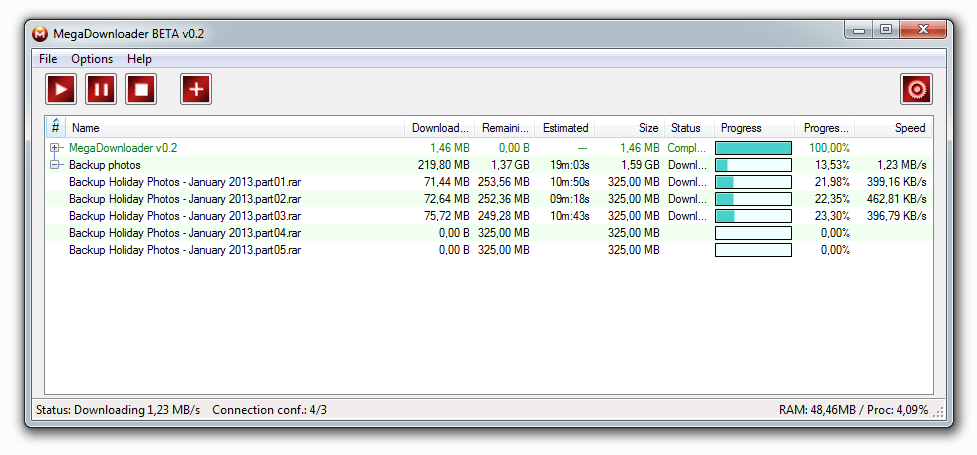This screenshot has height=455, width=977.
Task: Collapse the Backup photos package node
Action: click(55, 165)
